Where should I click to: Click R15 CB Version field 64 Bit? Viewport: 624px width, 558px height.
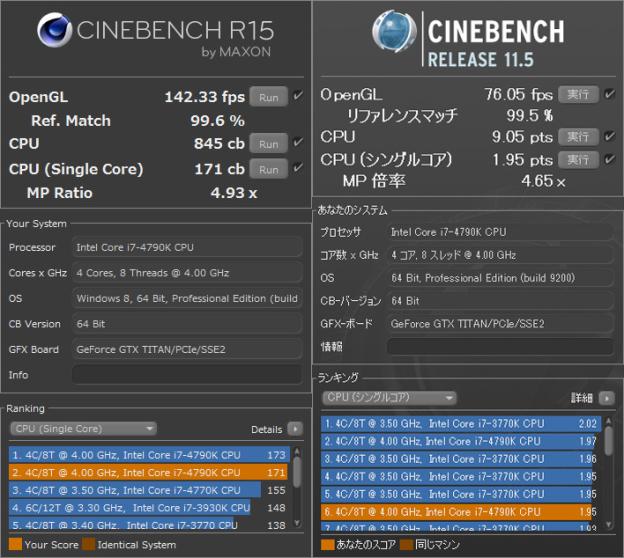click(187, 324)
